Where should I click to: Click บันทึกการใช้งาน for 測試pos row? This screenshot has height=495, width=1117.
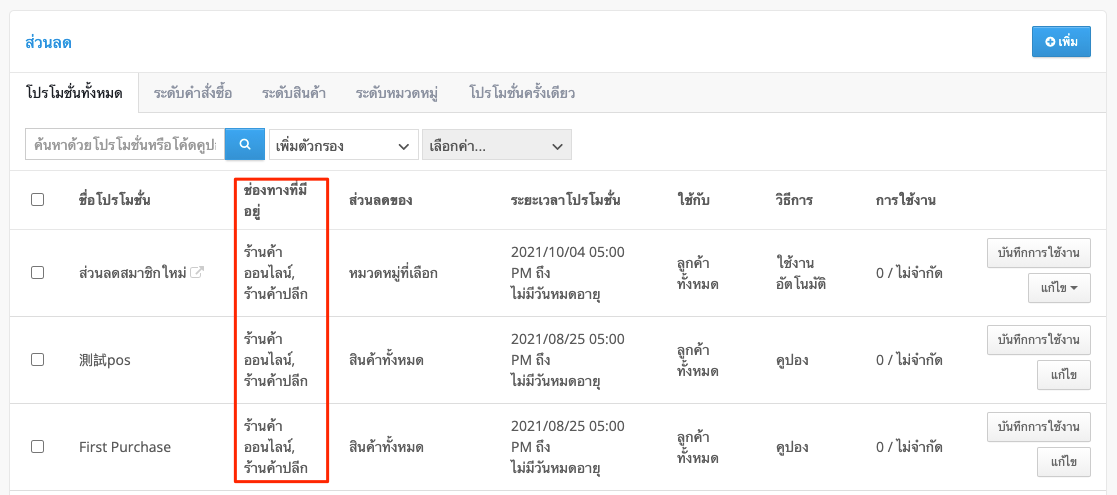(x=1039, y=340)
